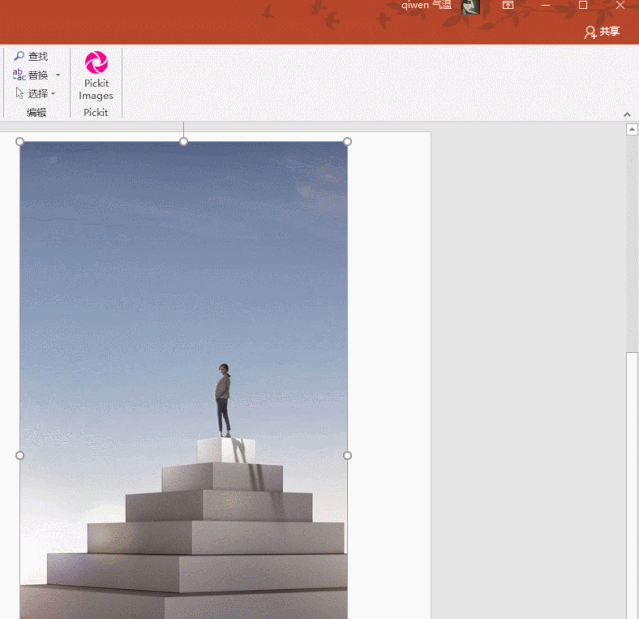Expand the Replace (替换) dropdown arrow
Screen dimensions: 639x619
tap(58, 75)
